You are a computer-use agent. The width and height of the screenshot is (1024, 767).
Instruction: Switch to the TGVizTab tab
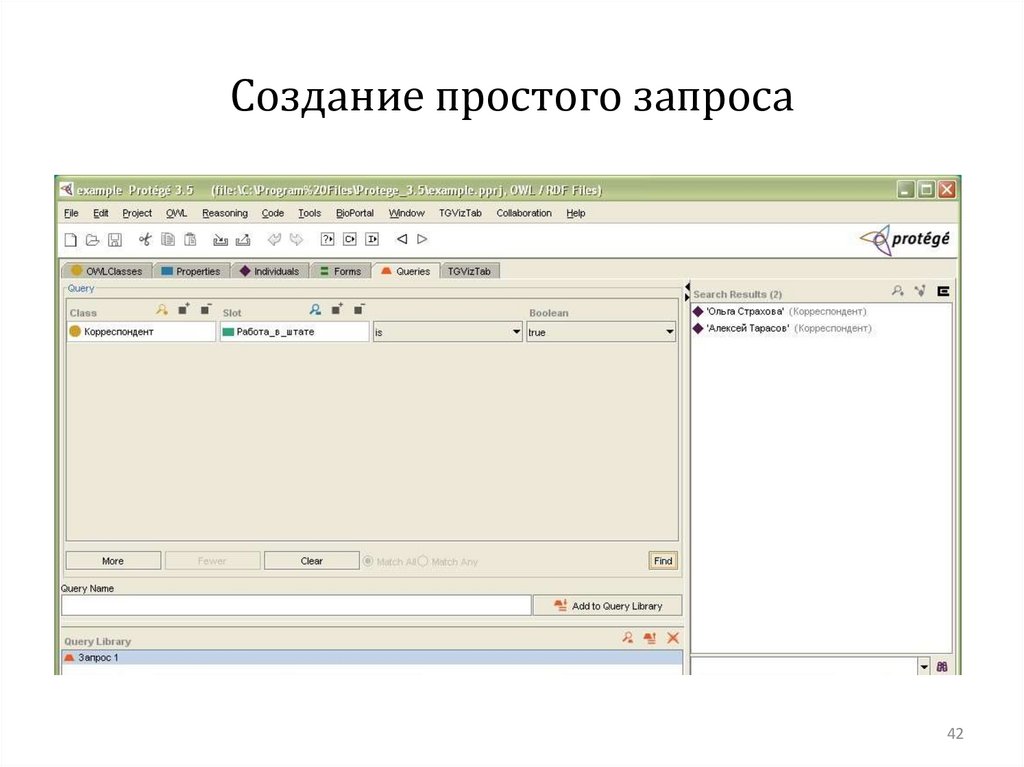(x=470, y=271)
